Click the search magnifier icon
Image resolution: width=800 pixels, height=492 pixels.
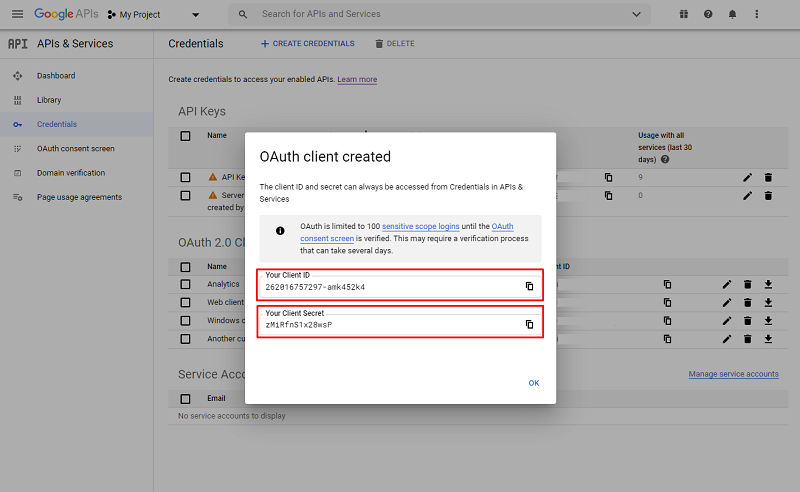click(x=243, y=14)
